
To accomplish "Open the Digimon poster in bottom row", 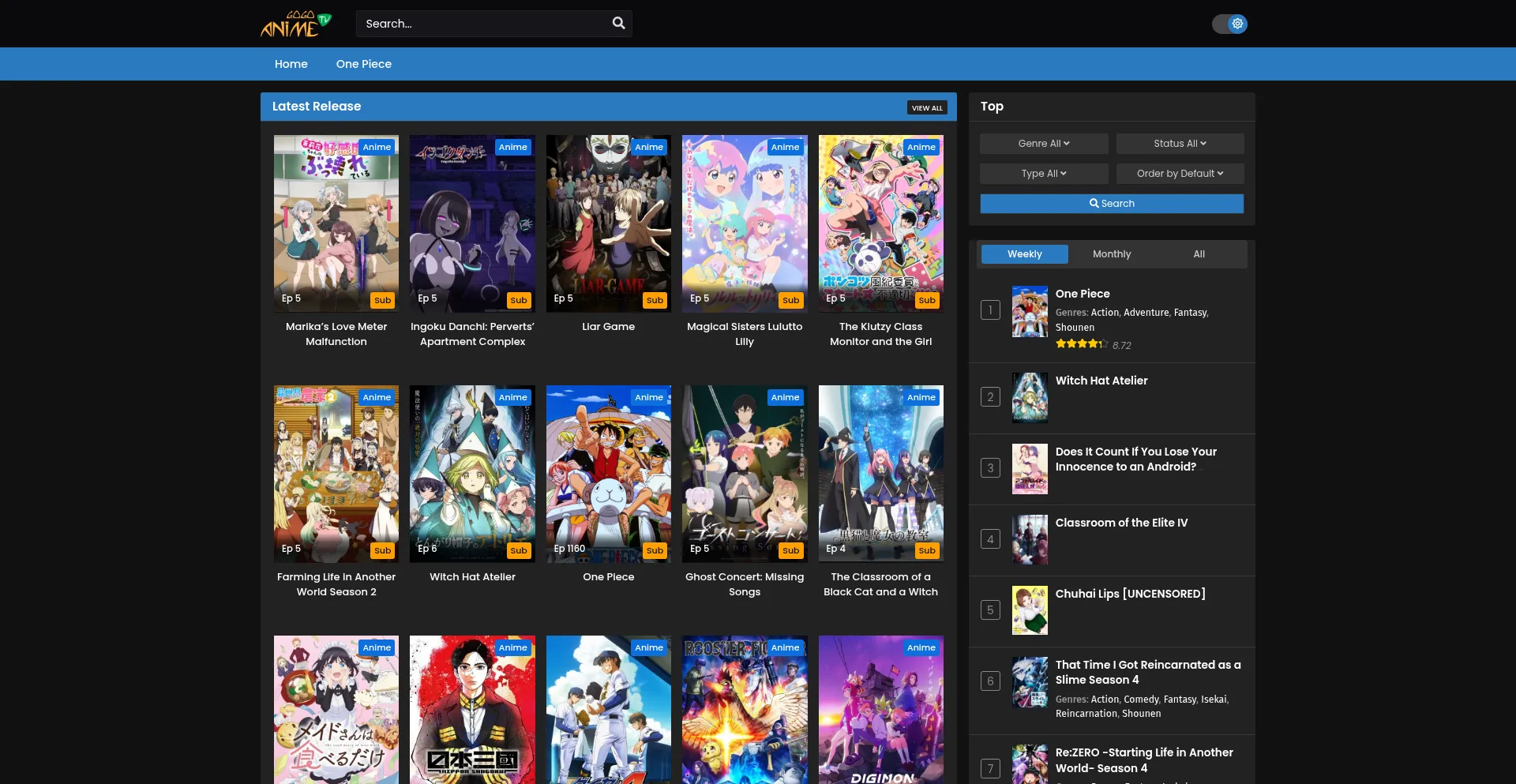I will click(881, 710).
